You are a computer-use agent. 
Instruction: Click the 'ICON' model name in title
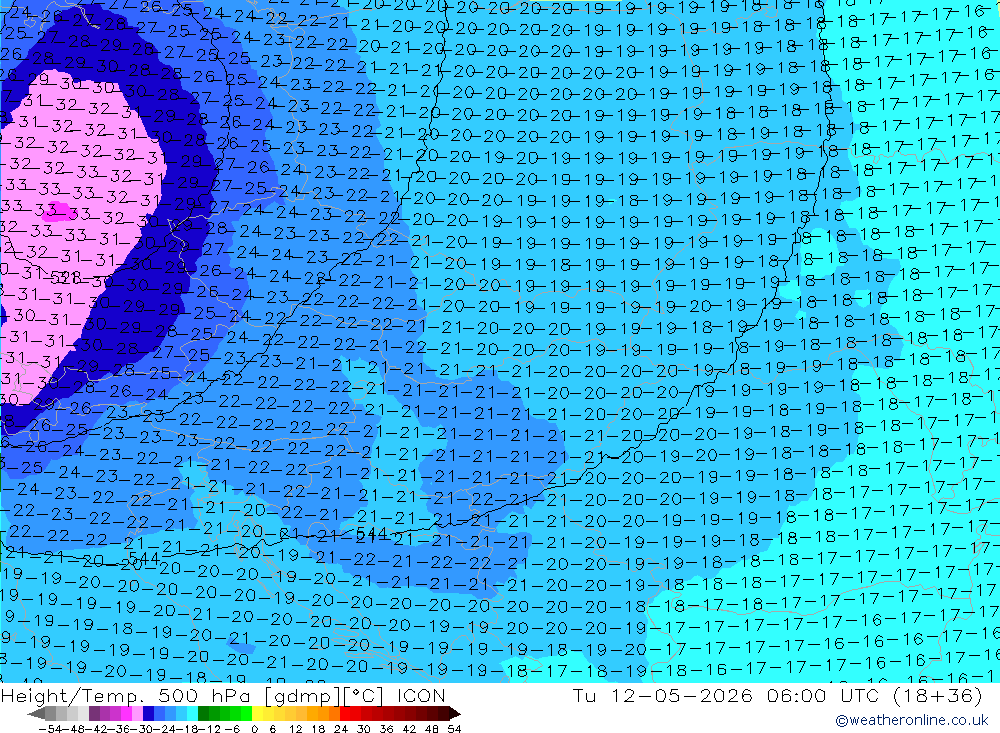tap(421, 695)
